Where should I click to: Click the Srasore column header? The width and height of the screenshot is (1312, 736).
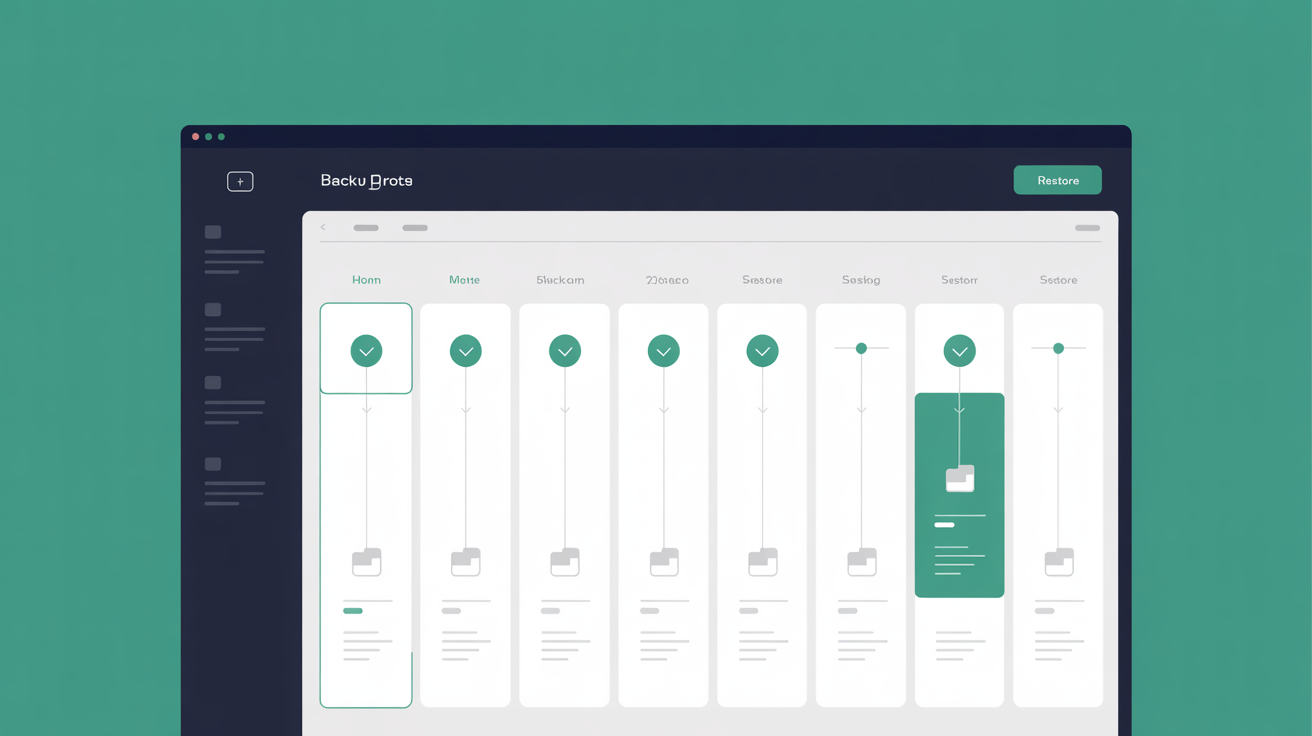(x=762, y=280)
